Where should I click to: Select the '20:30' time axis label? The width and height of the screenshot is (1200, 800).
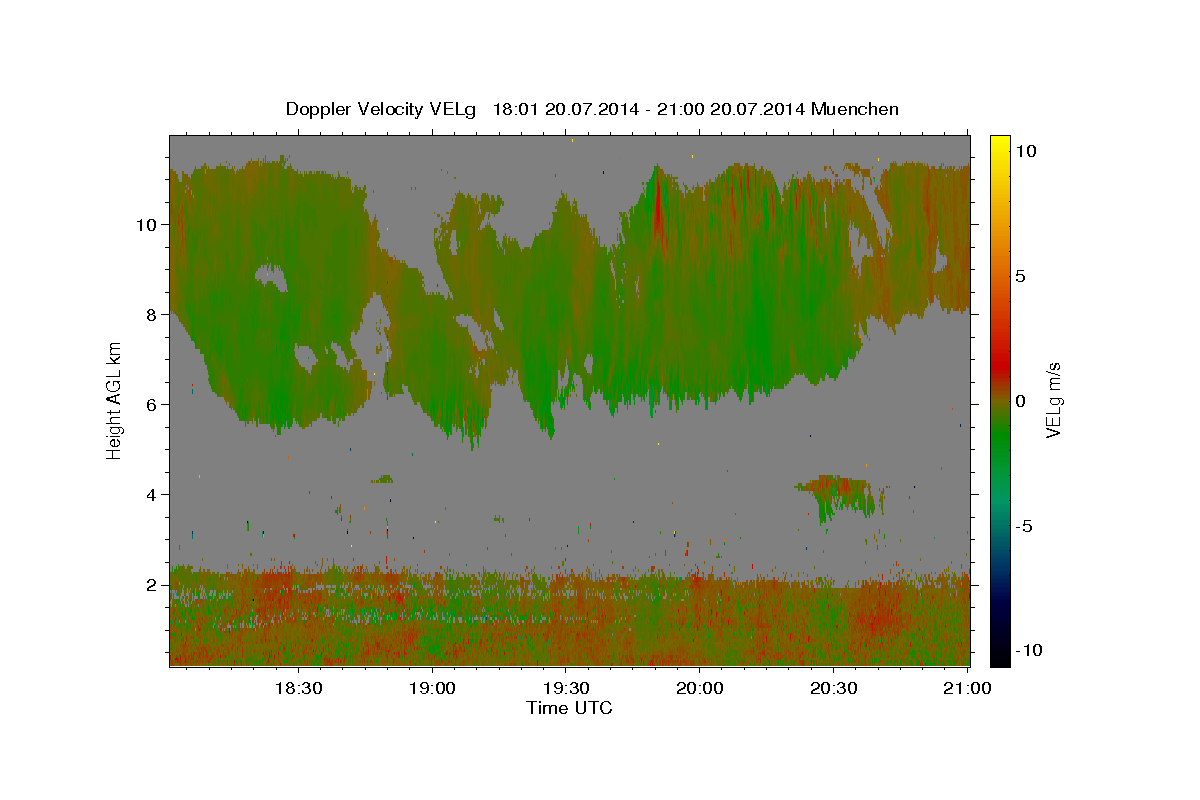point(834,688)
